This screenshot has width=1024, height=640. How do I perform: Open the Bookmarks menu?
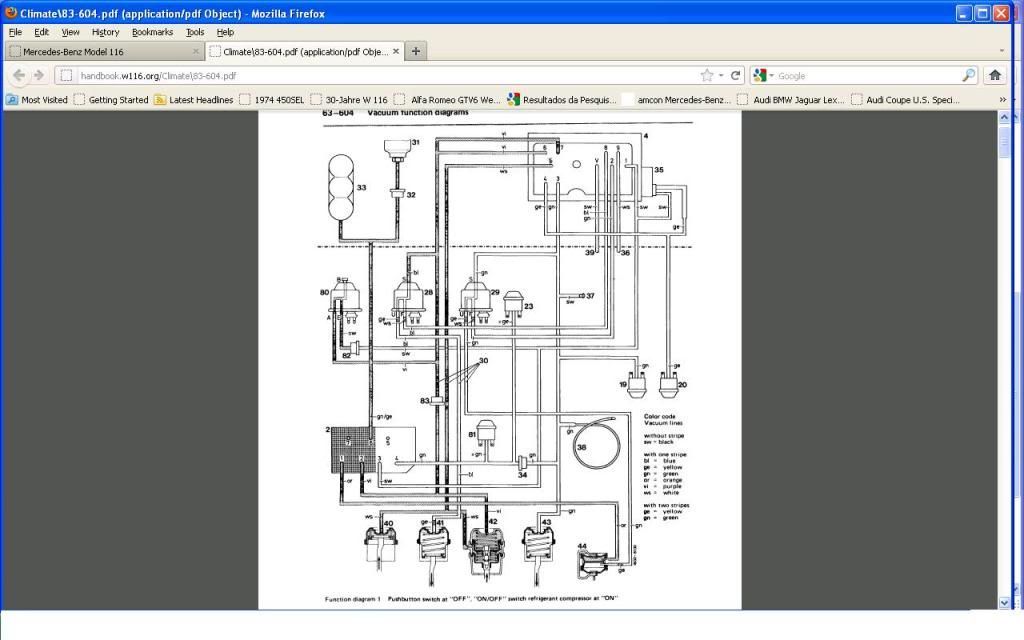(x=152, y=32)
